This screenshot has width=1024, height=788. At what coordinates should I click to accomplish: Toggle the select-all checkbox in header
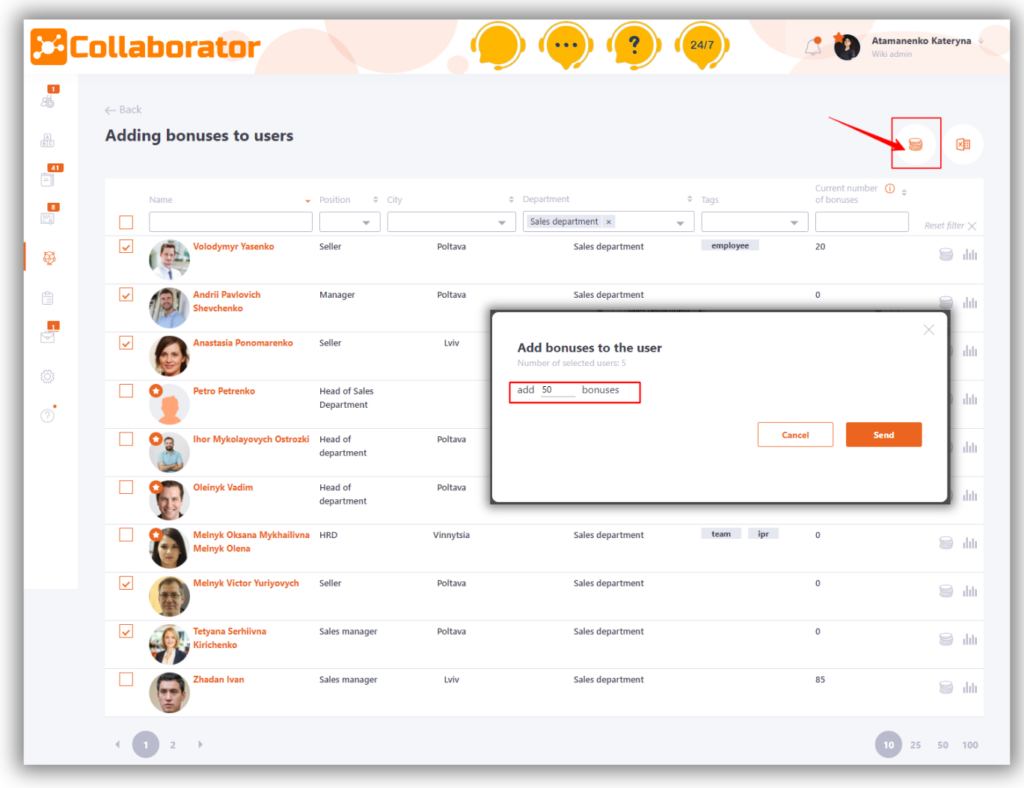pyautogui.click(x=126, y=222)
